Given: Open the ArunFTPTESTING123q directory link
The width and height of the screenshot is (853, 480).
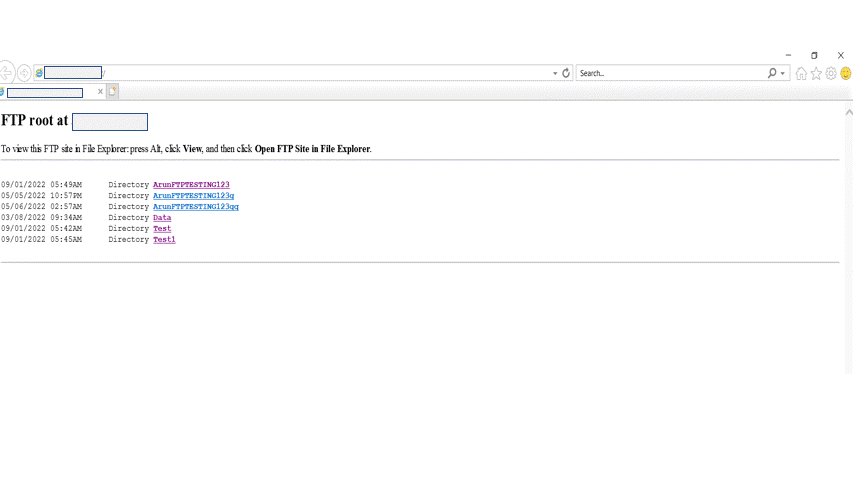Looking at the screenshot, I should coord(193,196).
